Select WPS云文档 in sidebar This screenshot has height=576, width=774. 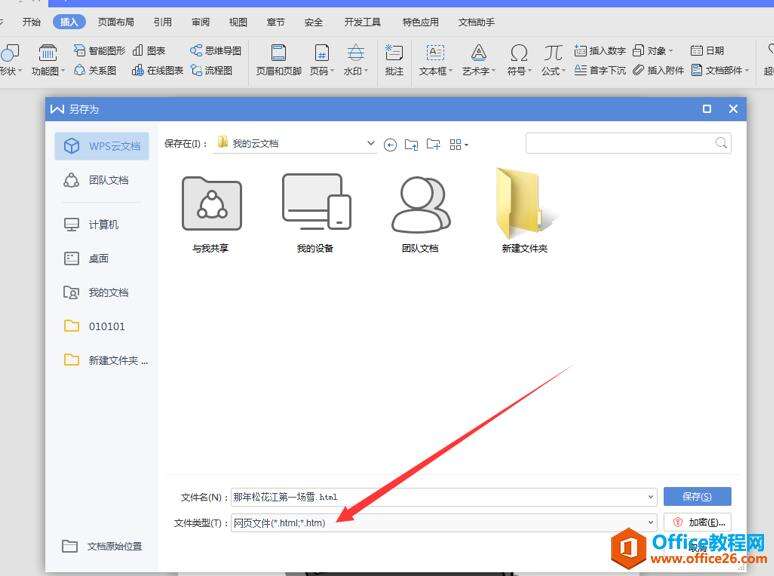(x=102, y=146)
